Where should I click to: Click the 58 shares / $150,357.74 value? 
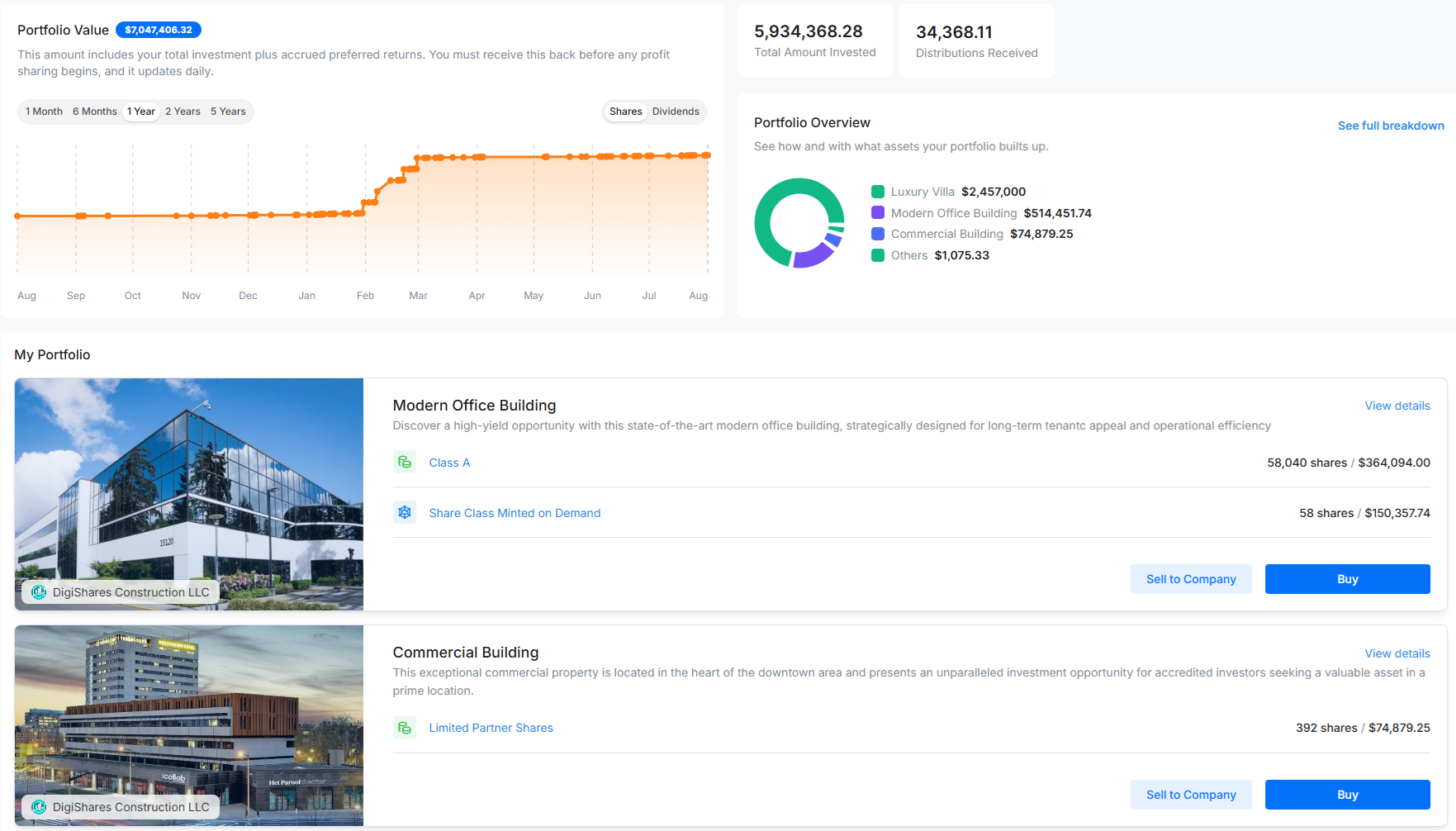pos(1364,513)
